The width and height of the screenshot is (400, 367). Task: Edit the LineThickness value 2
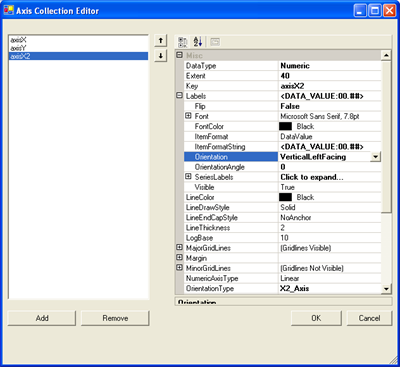[330, 228]
